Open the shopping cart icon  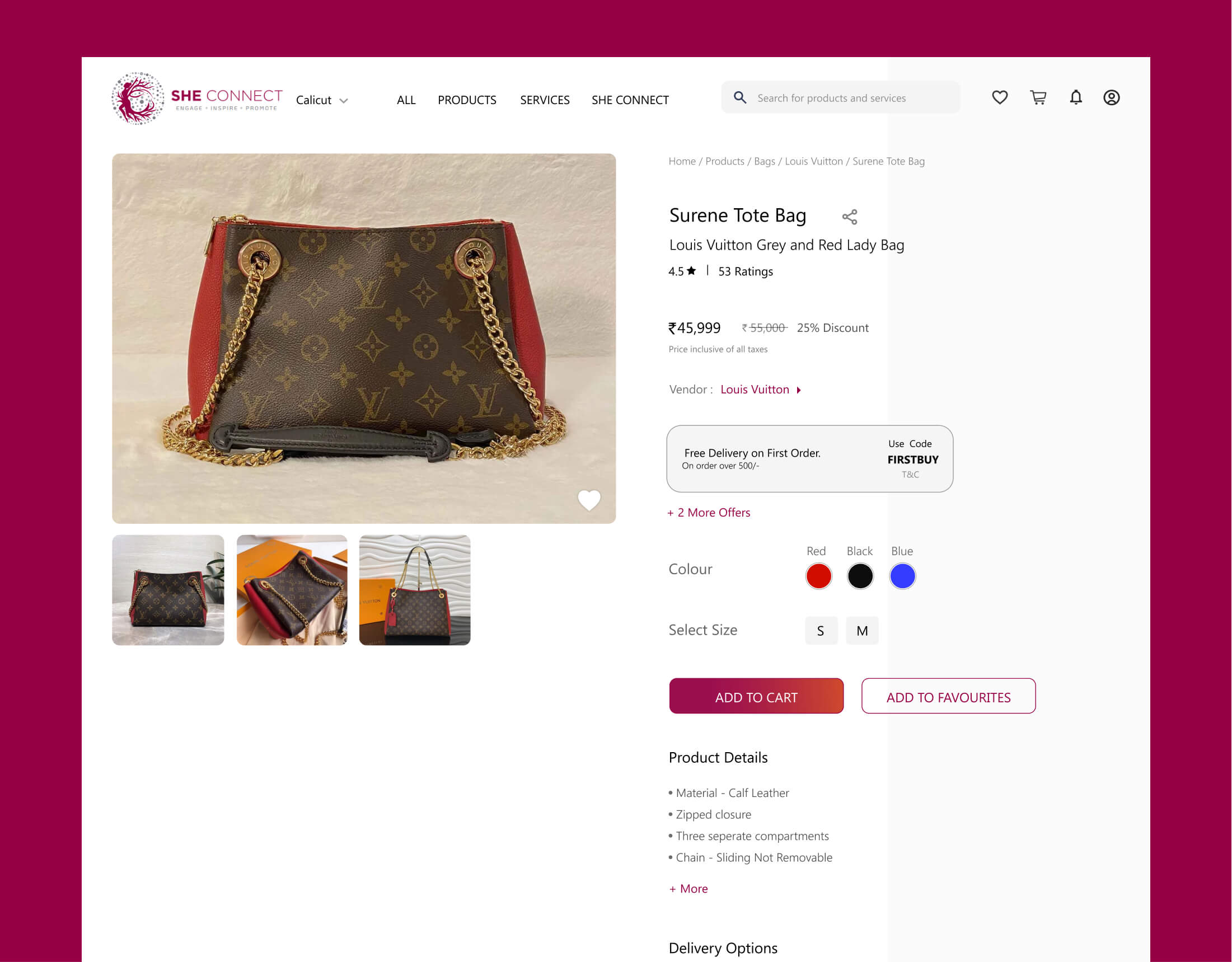pos(1038,97)
